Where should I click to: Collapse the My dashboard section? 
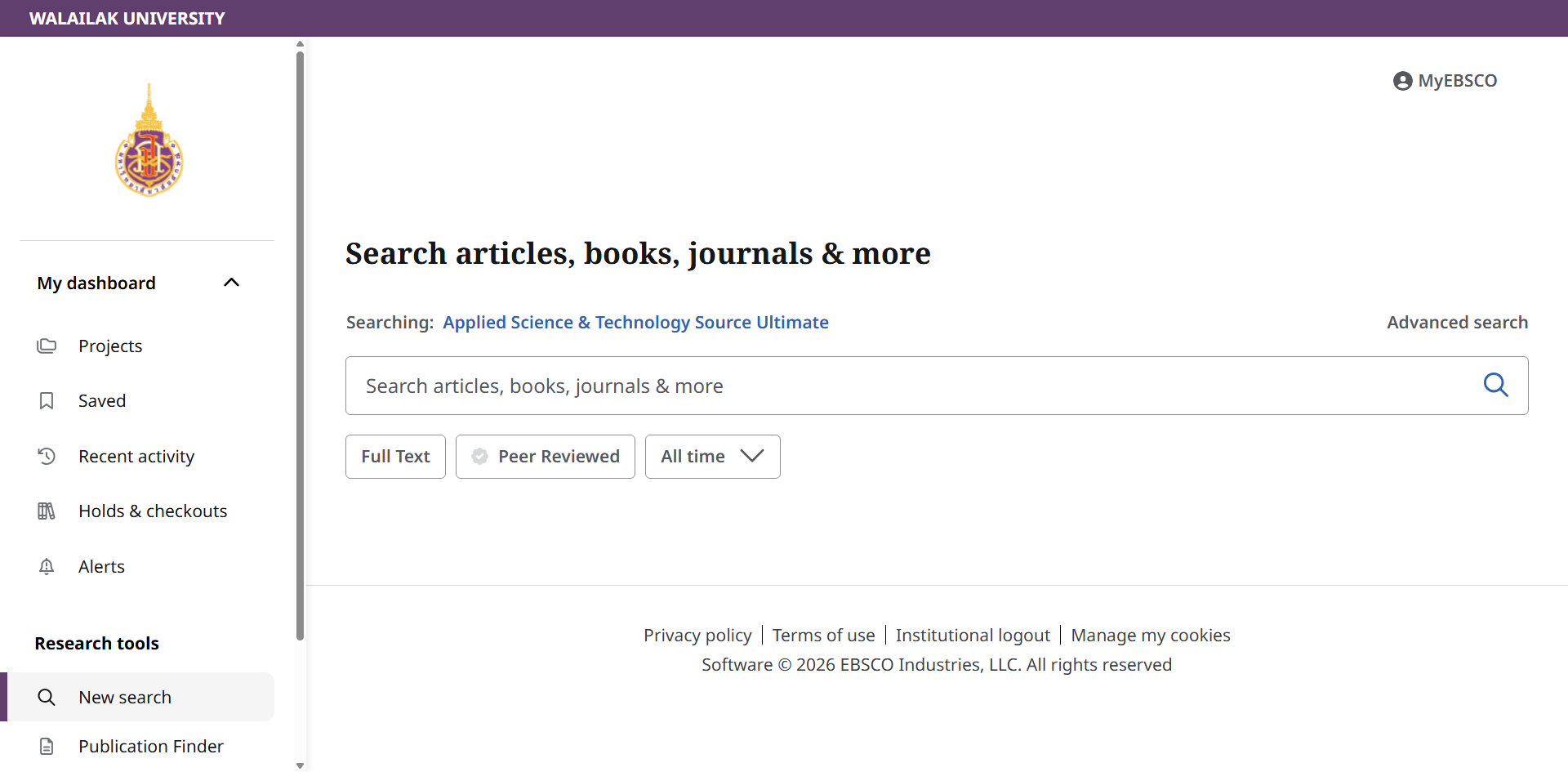click(231, 283)
